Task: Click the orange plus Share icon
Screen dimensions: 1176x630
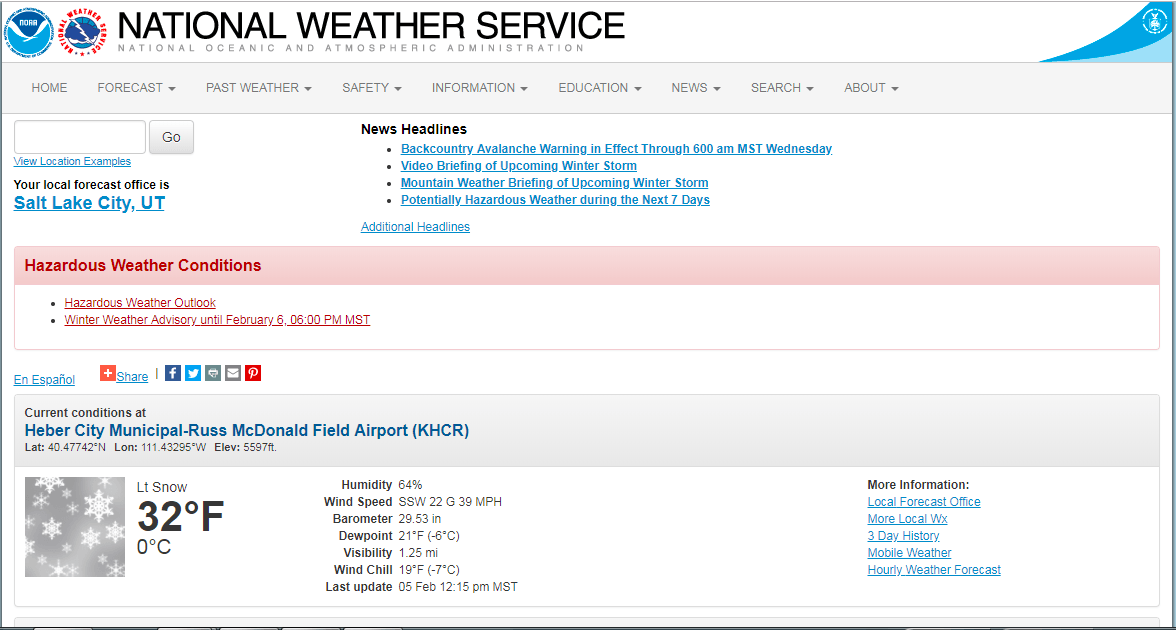Action: click(x=108, y=373)
